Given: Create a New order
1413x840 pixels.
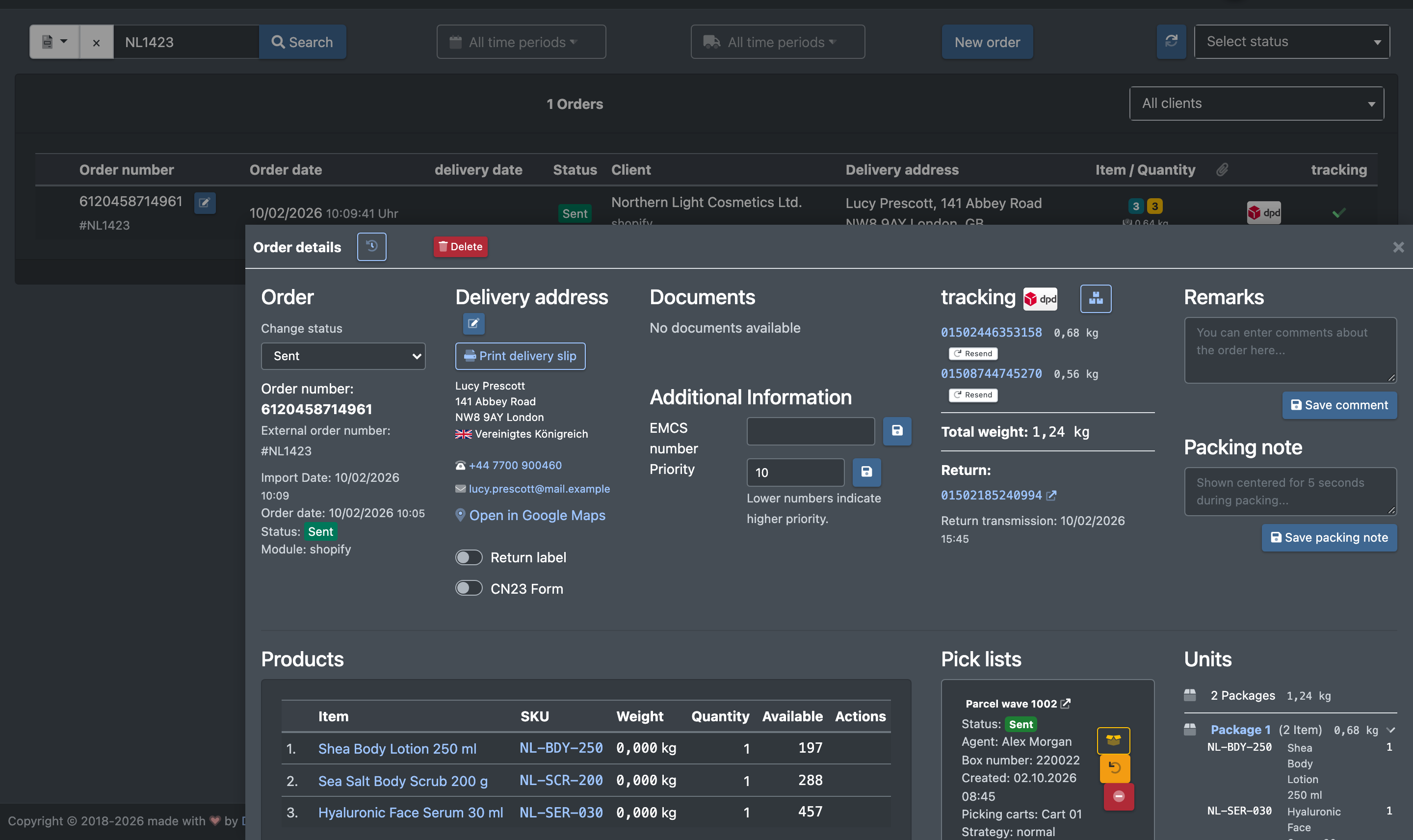Looking at the screenshot, I should tap(987, 42).
